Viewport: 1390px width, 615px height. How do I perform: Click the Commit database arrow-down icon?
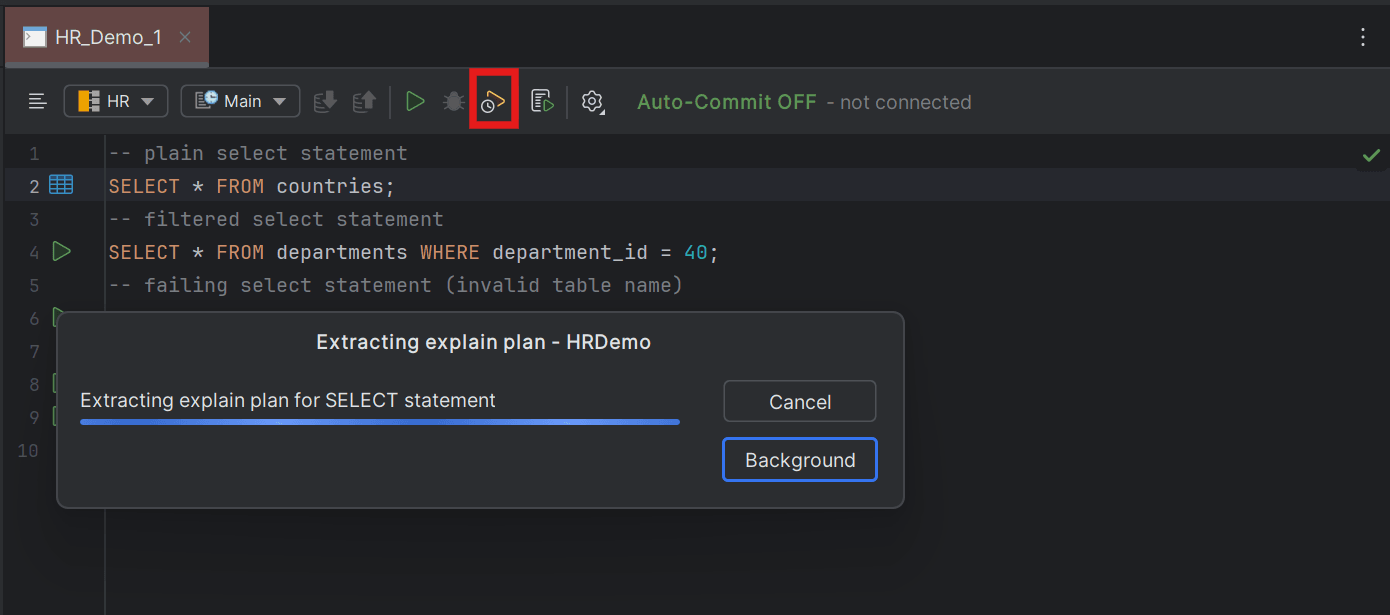click(x=326, y=101)
